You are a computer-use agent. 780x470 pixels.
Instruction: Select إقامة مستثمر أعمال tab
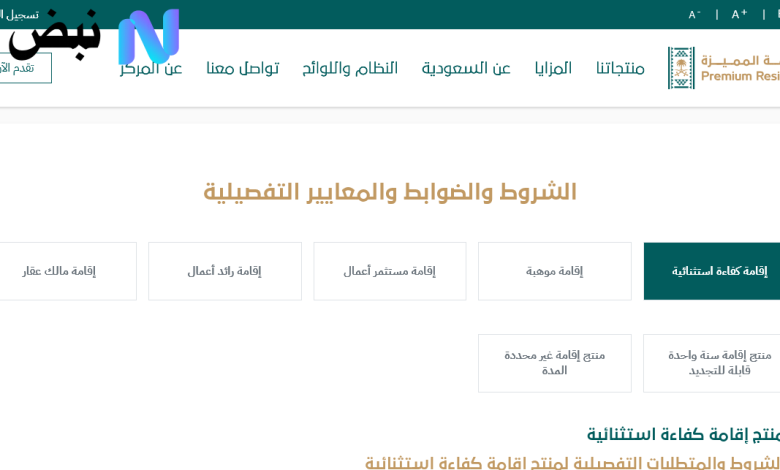point(390,271)
